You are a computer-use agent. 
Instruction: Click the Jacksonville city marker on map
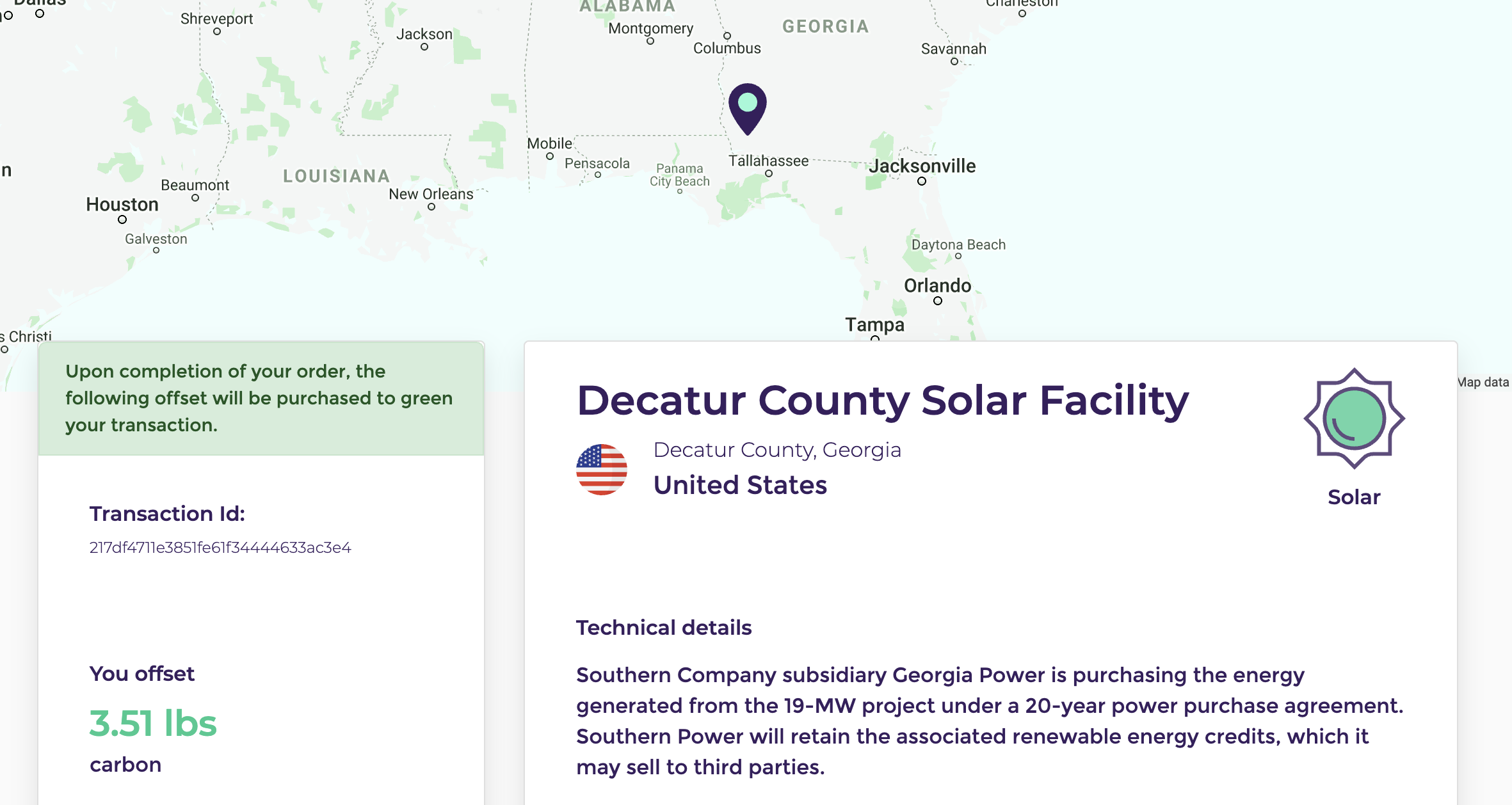point(922,181)
